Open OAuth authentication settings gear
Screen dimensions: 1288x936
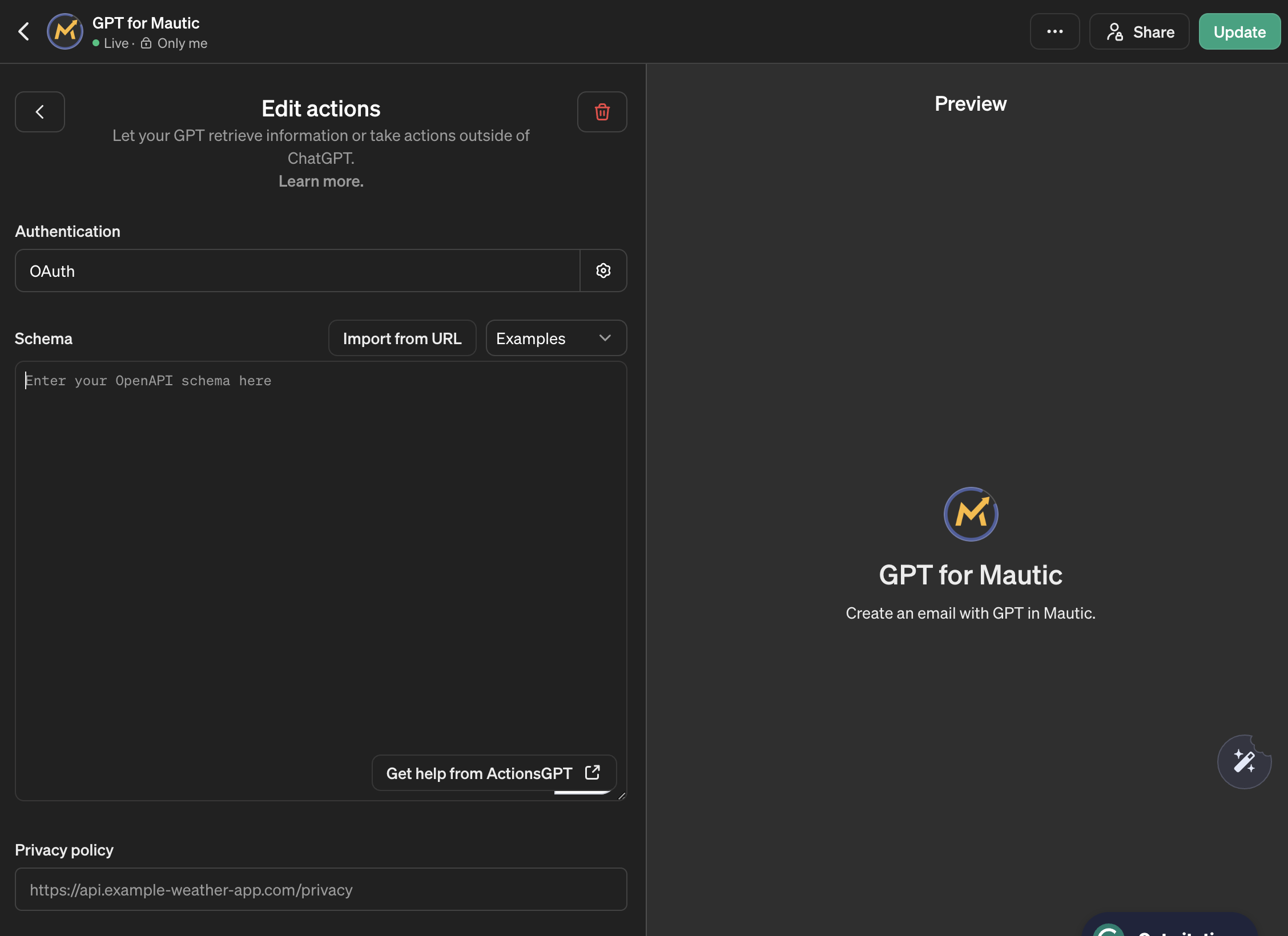[603, 271]
